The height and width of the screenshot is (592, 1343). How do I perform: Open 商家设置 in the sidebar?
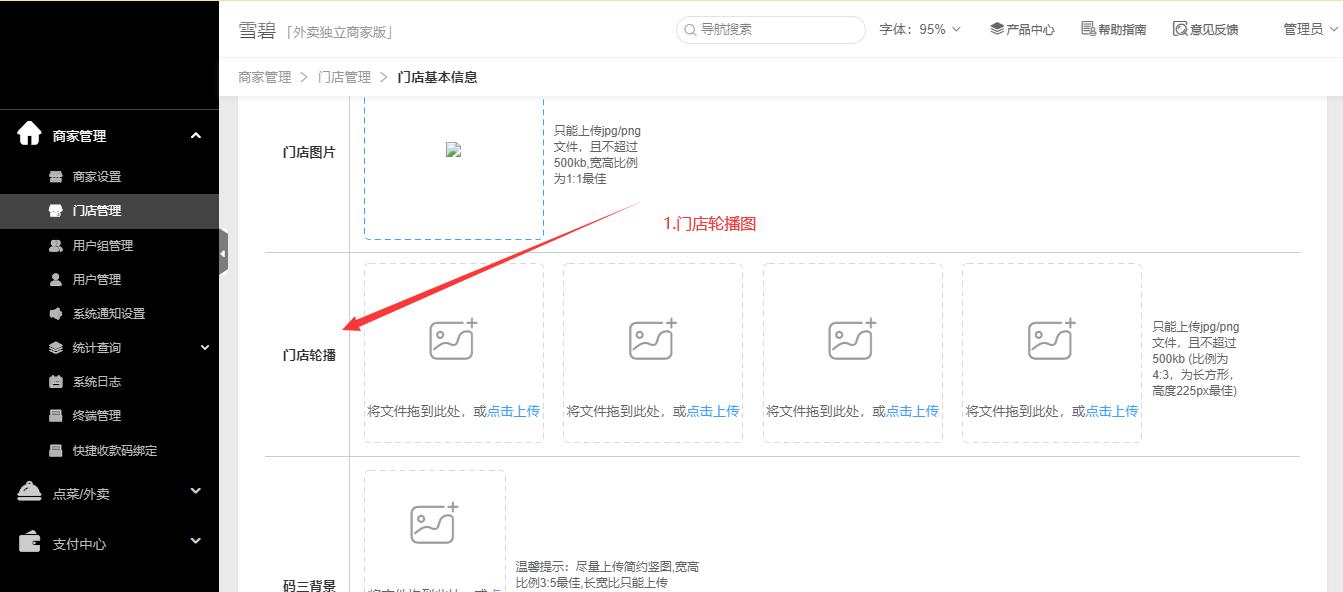pos(96,177)
